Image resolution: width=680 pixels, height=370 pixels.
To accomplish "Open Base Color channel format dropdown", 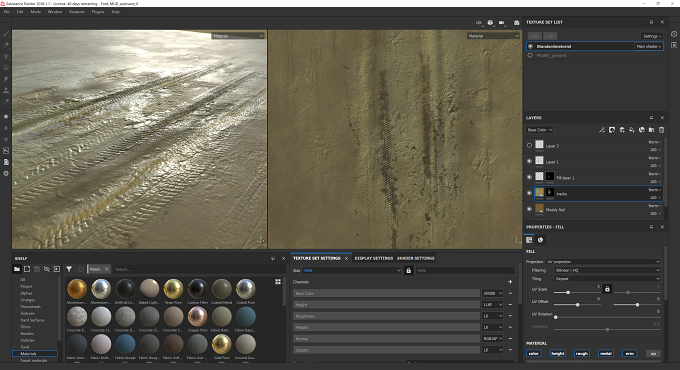I will tap(493, 293).
